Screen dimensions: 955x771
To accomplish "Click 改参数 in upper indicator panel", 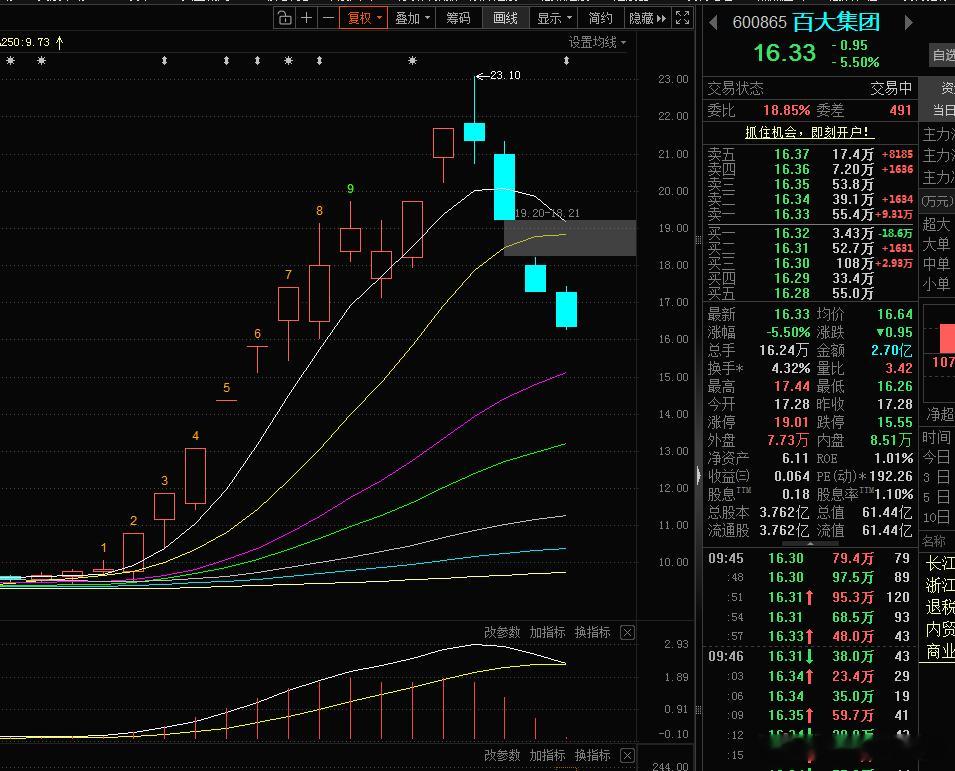I will coord(502,632).
